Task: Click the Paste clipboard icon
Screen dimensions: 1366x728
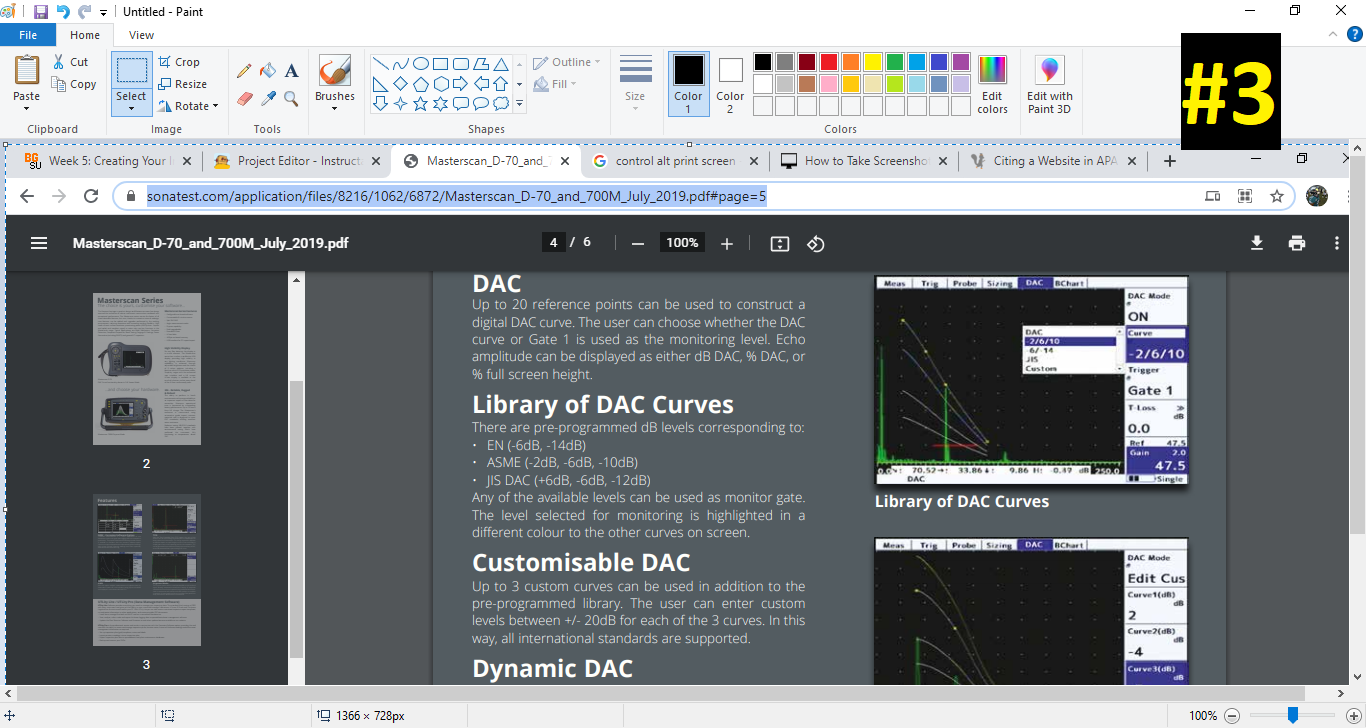Action: (x=27, y=70)
